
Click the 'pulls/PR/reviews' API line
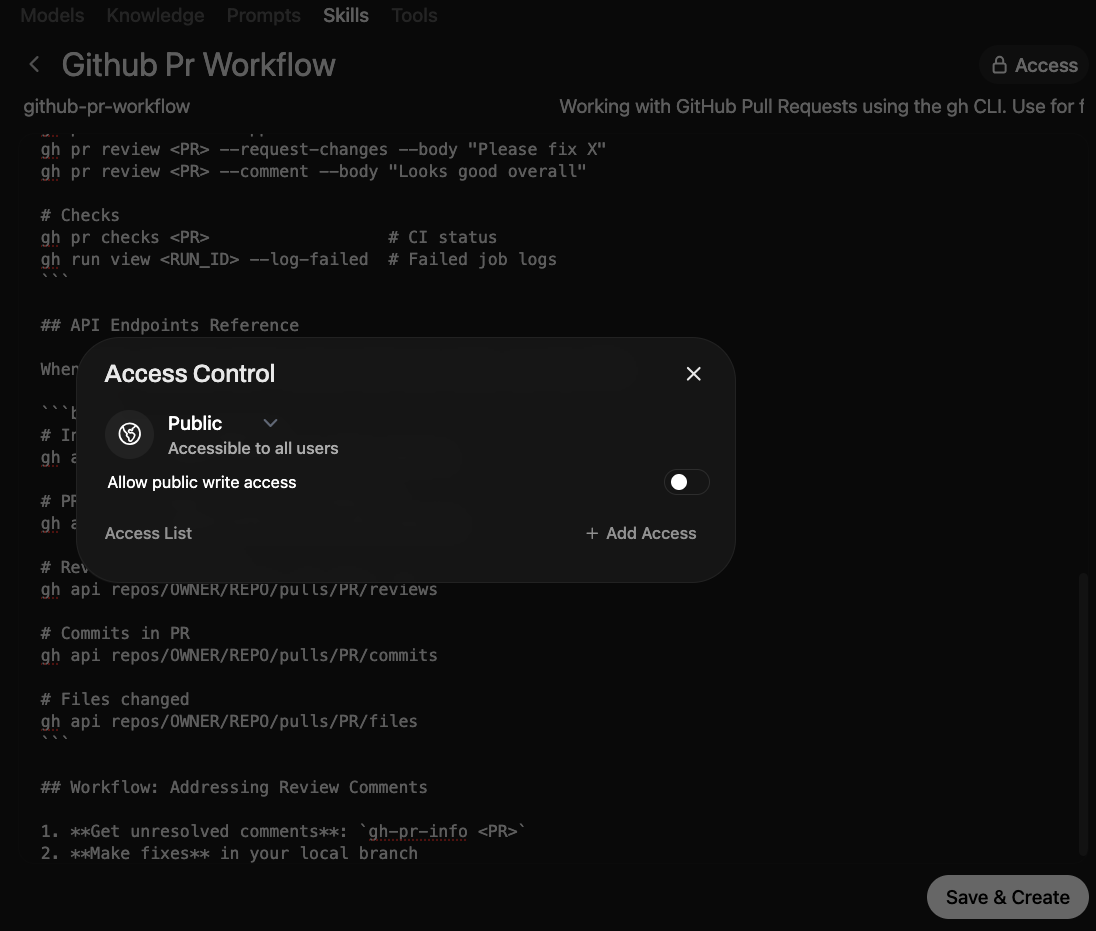click(239, 590)
